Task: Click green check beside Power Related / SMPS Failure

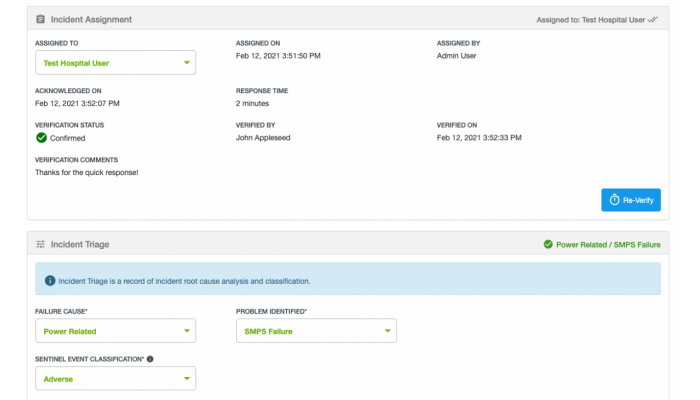Action: click(x=548, y=244)
